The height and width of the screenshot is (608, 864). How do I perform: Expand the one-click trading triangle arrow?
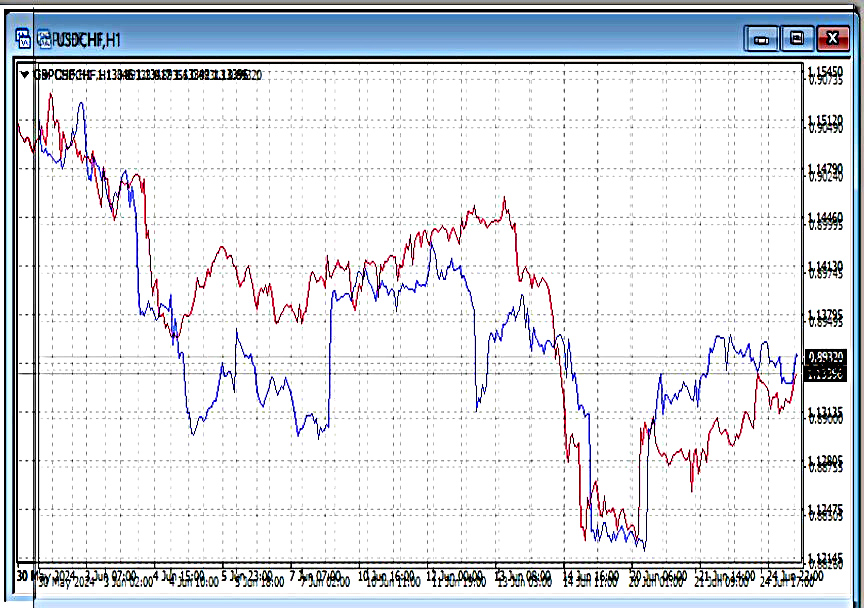pyautogui.click(x=24, y=74)
